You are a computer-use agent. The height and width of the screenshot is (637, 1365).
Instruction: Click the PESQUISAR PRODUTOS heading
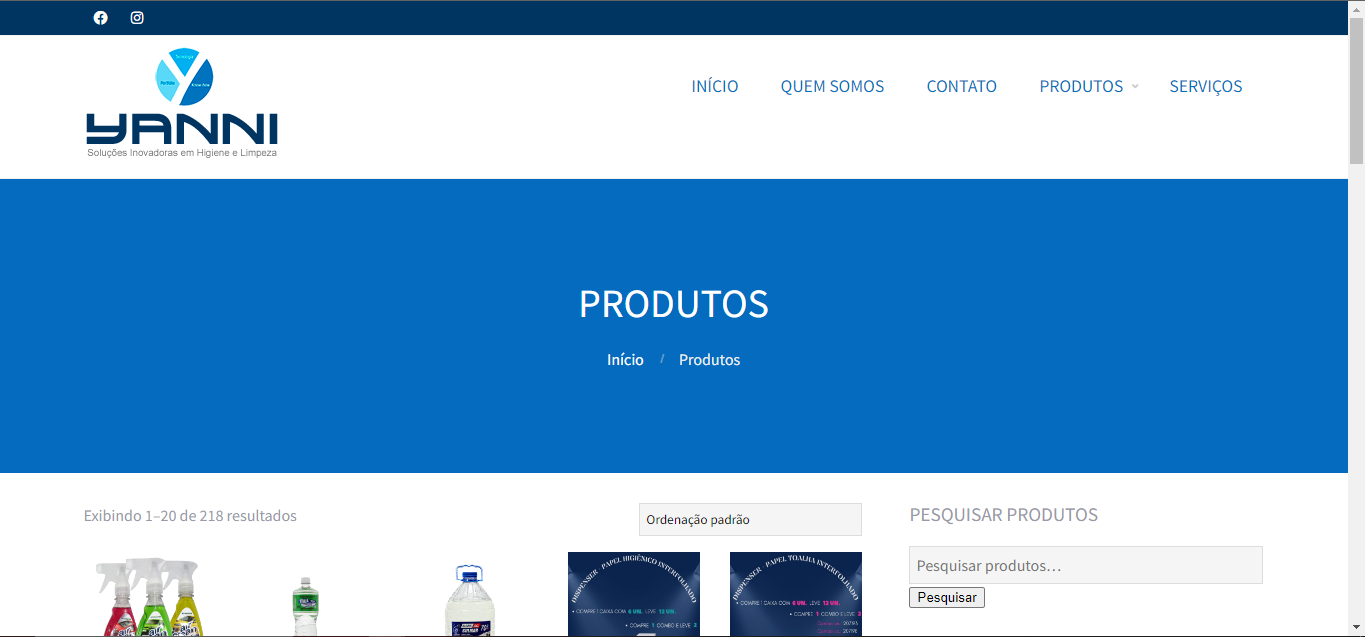[1003, 515]
